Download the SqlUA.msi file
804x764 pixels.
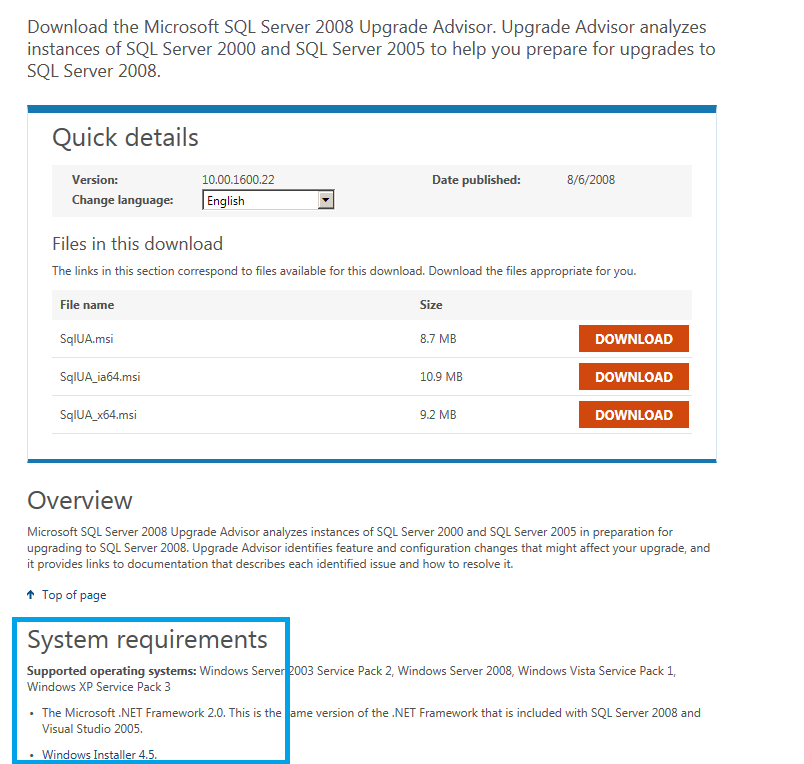coord(633,339)
